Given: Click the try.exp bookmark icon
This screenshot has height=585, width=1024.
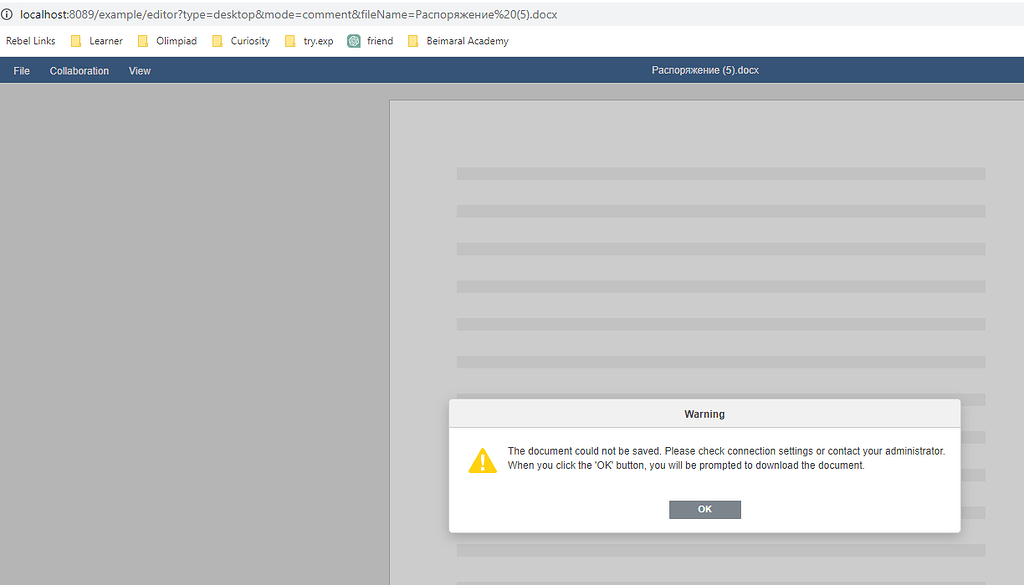Looking at the screenshot, I should 290,41.
